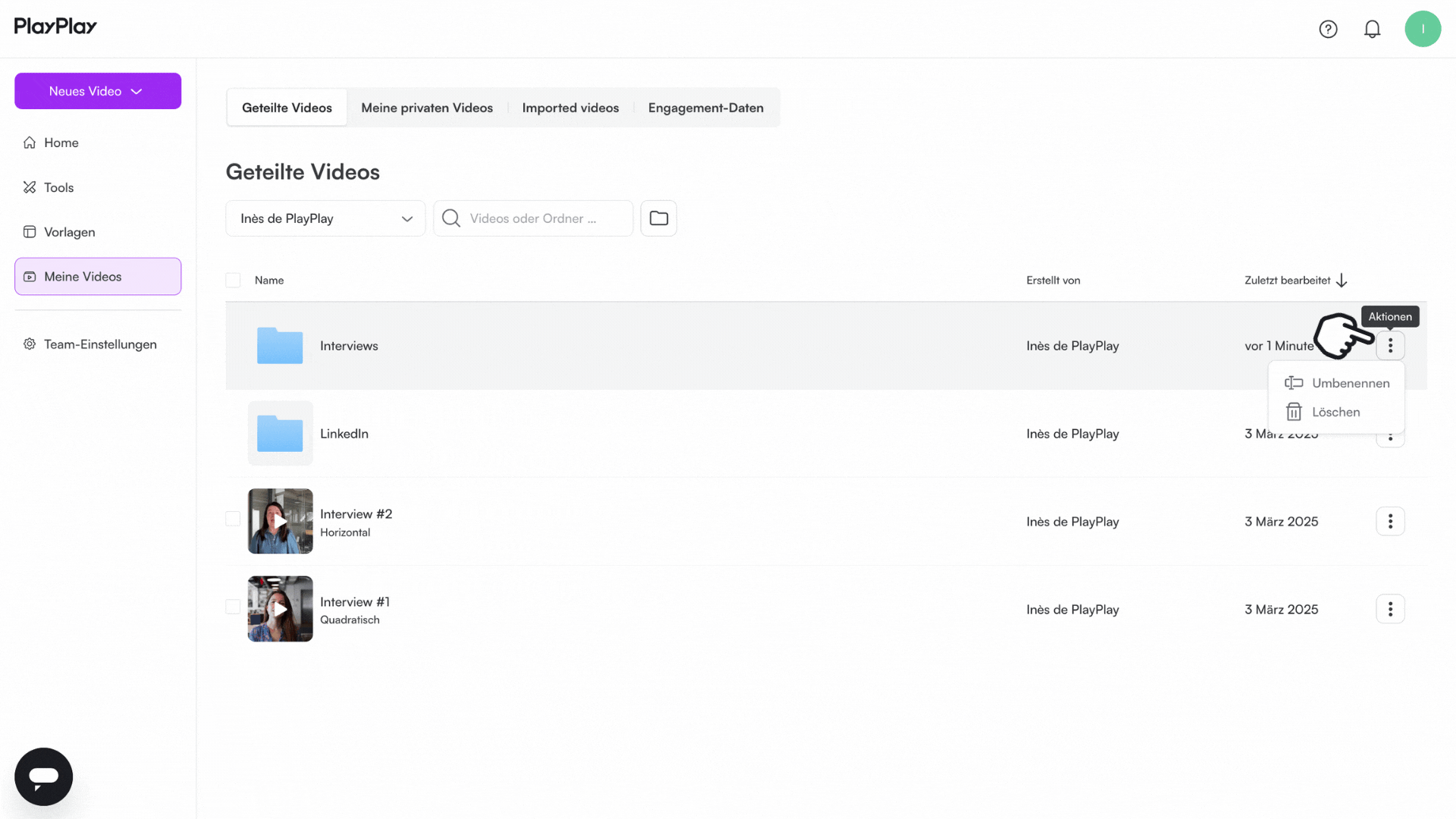The width and height of the screenshot is (1456, 819).
Task: Click creator name in Interview #2 row
Action: pos(1073,522)
